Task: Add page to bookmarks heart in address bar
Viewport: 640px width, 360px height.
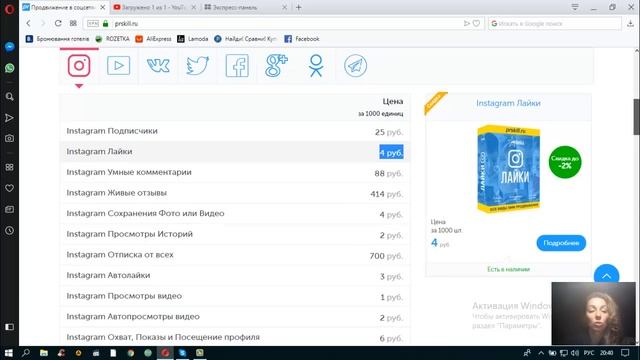Action: pos(476,24)
